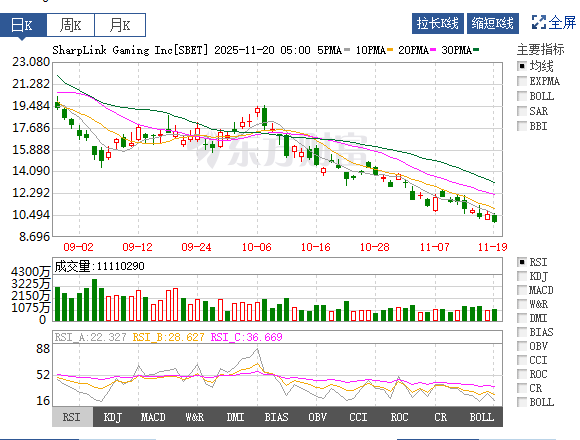Select the CCI sub-indicator radio on right
The image size is (580, 440).
pos(522,360)
